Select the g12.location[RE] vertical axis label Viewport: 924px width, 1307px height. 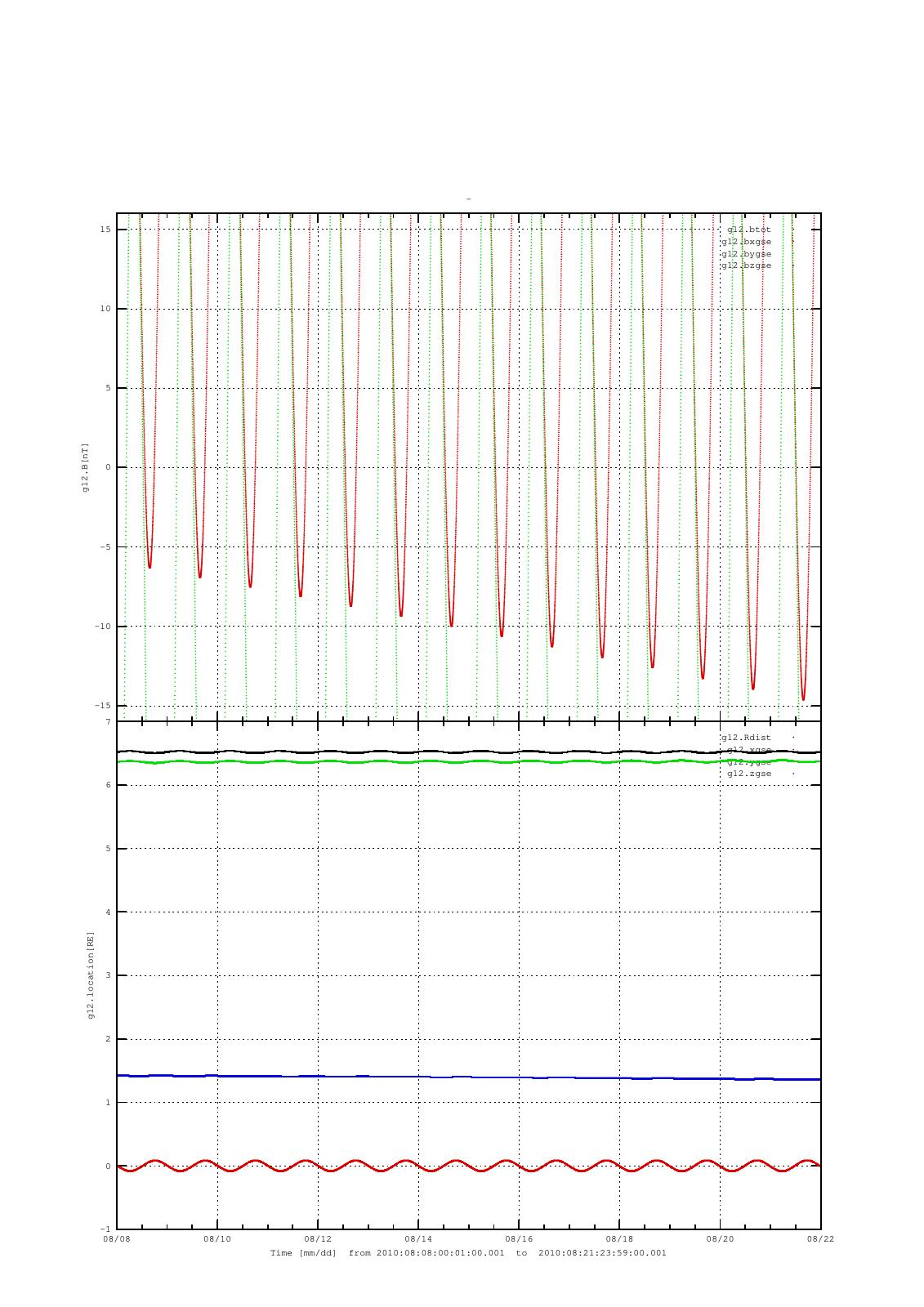pyautogui.click(x=92, y=975)
